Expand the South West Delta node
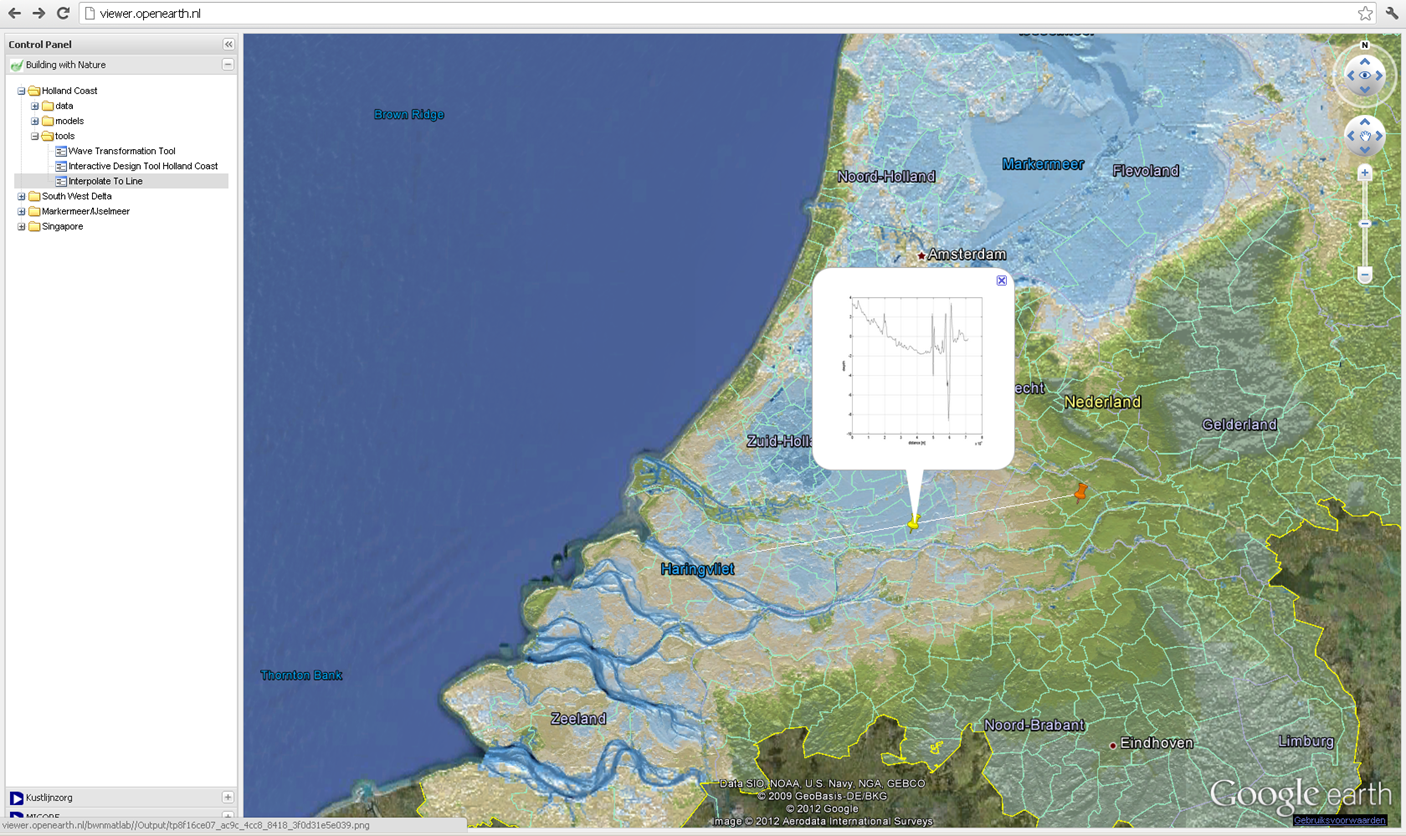 click(x=21, y=197)
